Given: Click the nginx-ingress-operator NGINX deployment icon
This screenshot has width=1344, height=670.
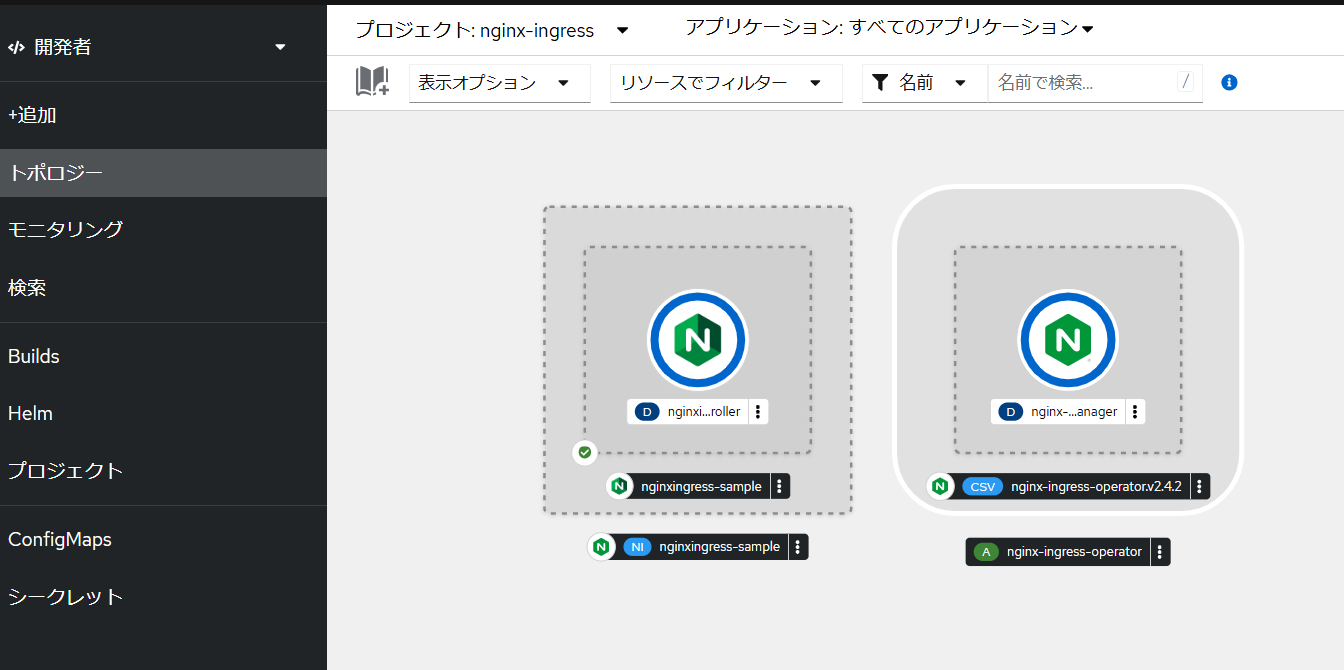Looking at the screenshot, I should (x=1067, y=339).
